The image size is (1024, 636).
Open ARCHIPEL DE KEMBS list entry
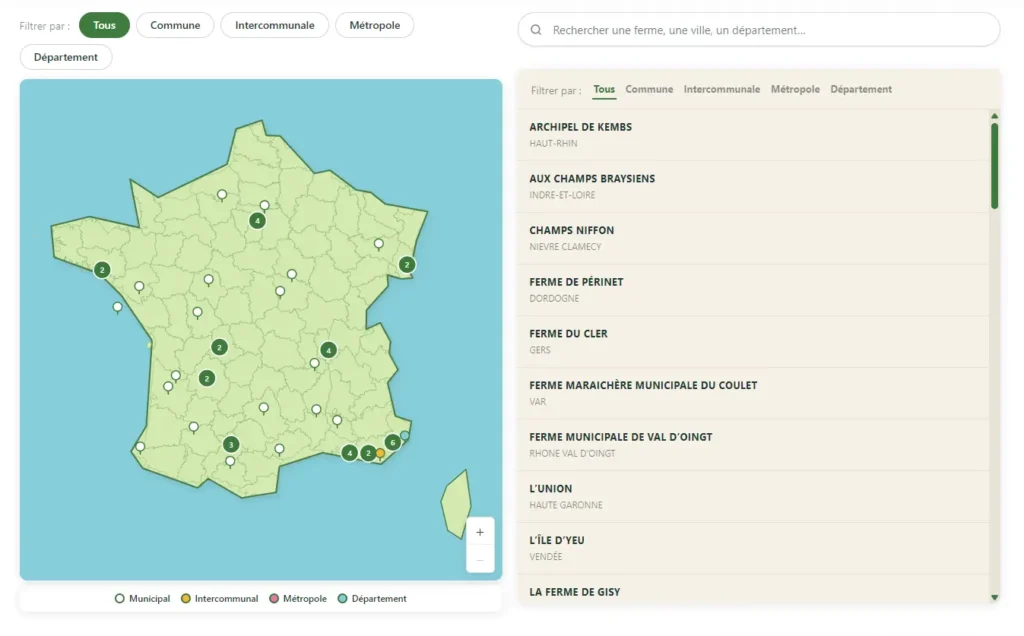754,135
